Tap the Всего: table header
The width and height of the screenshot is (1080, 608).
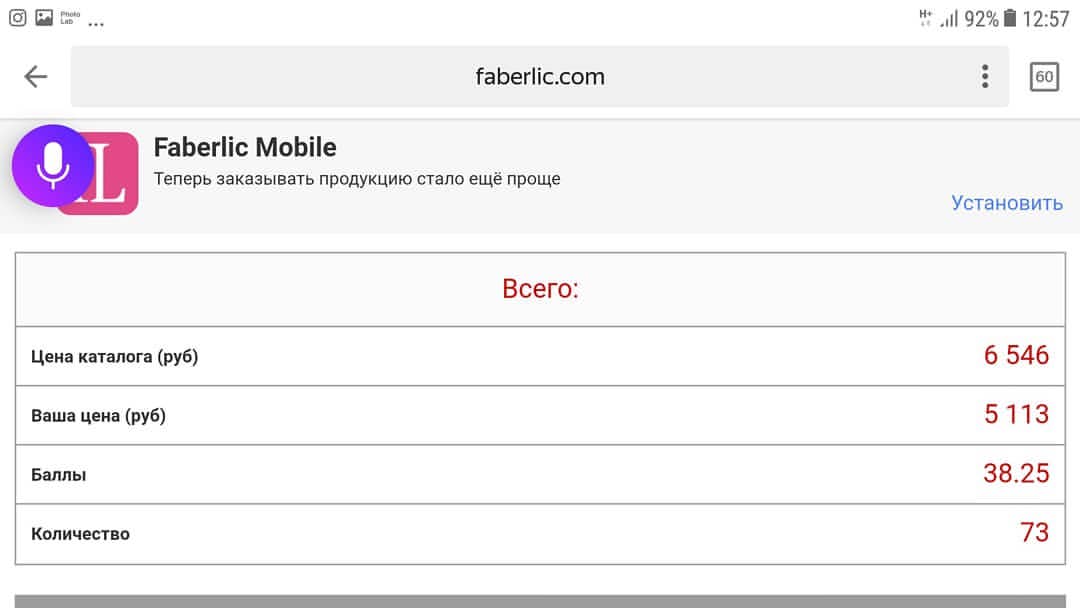point(541,289)
